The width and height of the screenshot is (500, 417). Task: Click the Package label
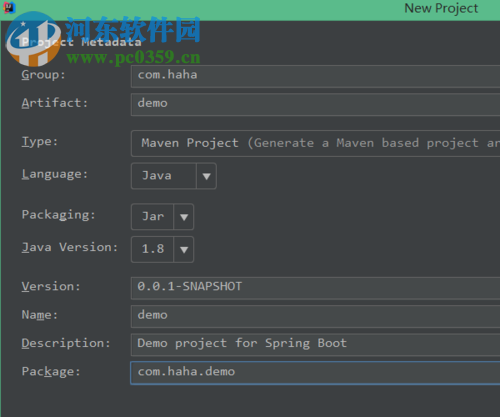point(51,372)
